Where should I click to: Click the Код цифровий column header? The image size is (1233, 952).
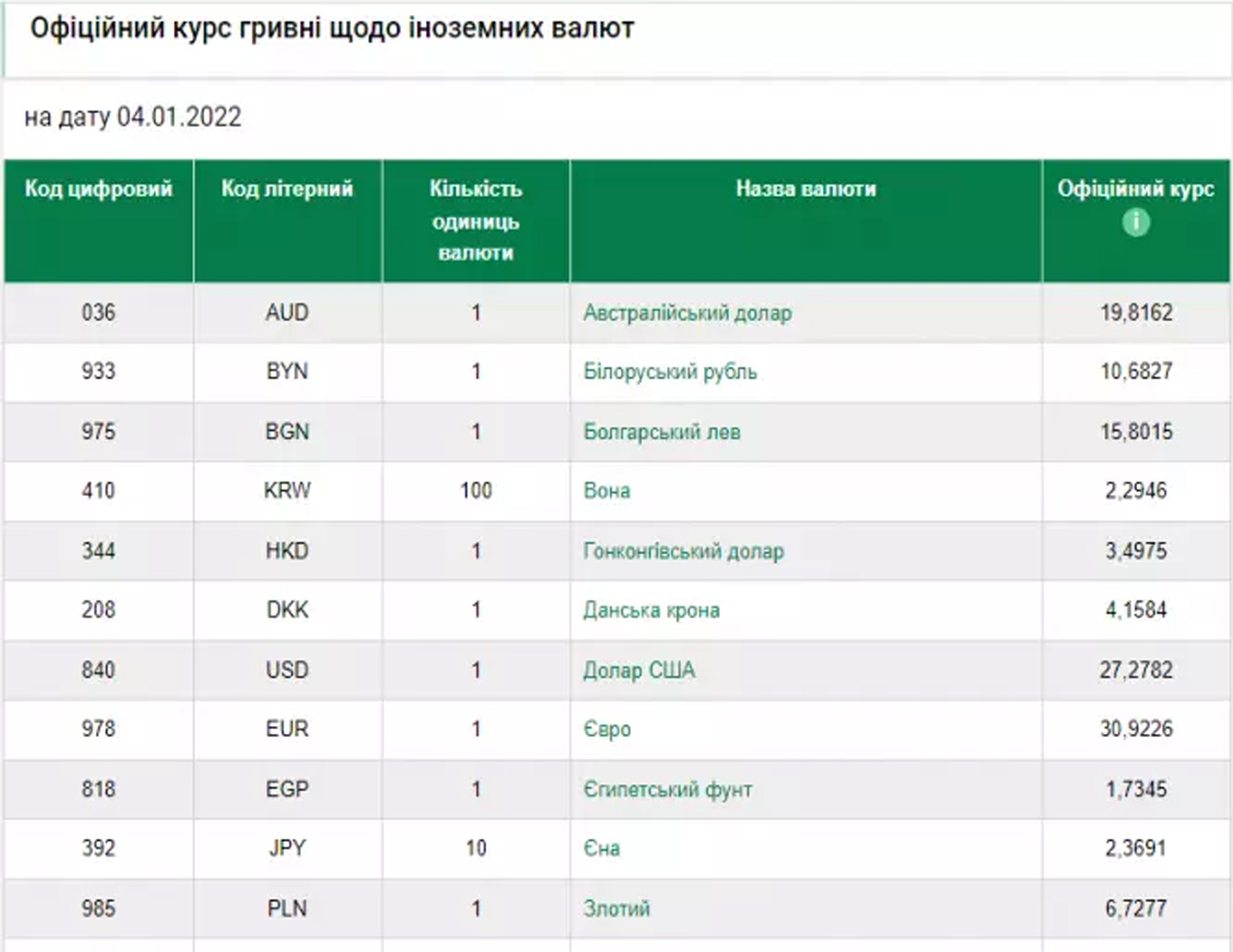click(99, 189)
